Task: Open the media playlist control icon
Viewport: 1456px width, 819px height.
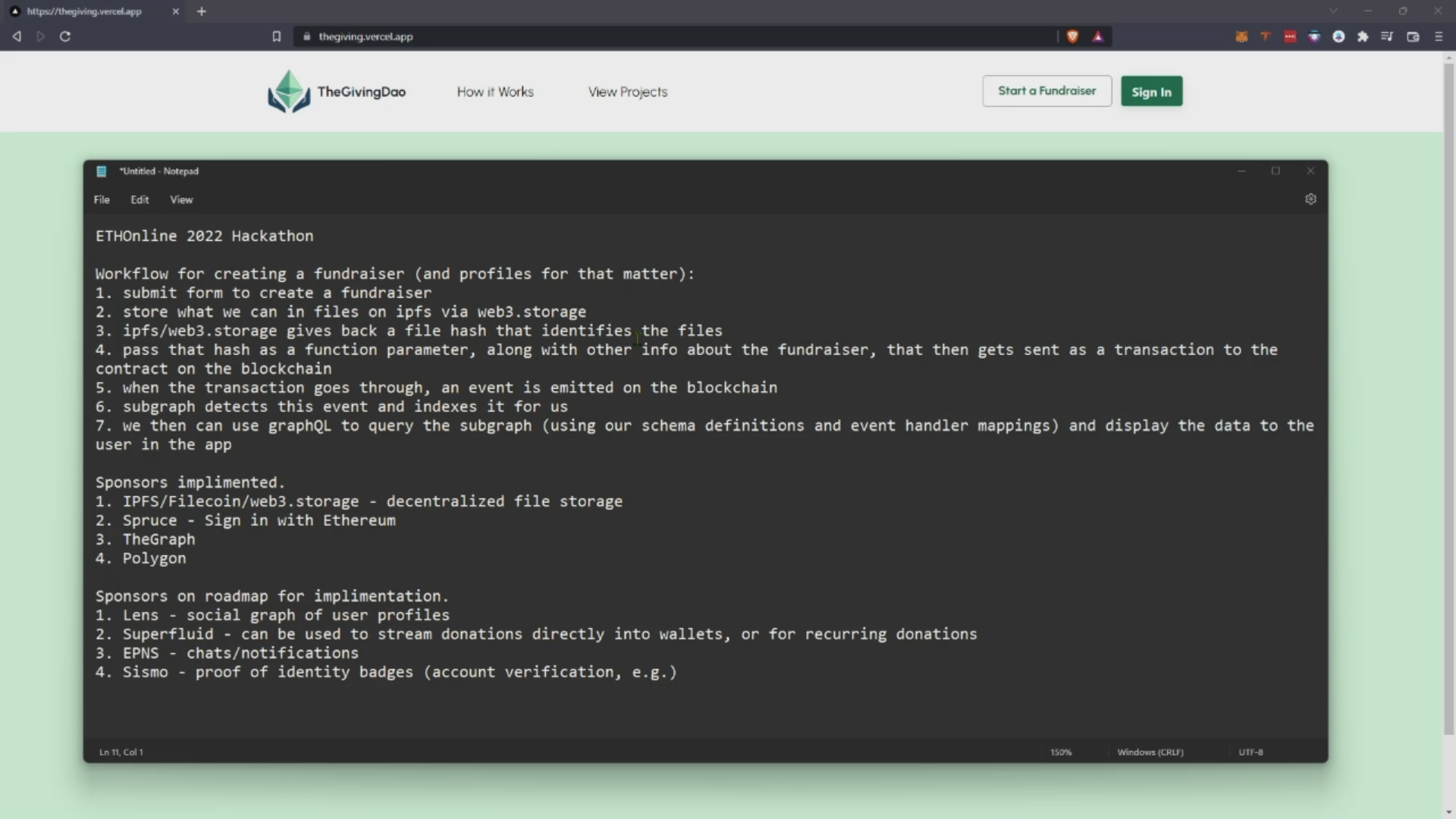Action: click(x=1387, y=36)
